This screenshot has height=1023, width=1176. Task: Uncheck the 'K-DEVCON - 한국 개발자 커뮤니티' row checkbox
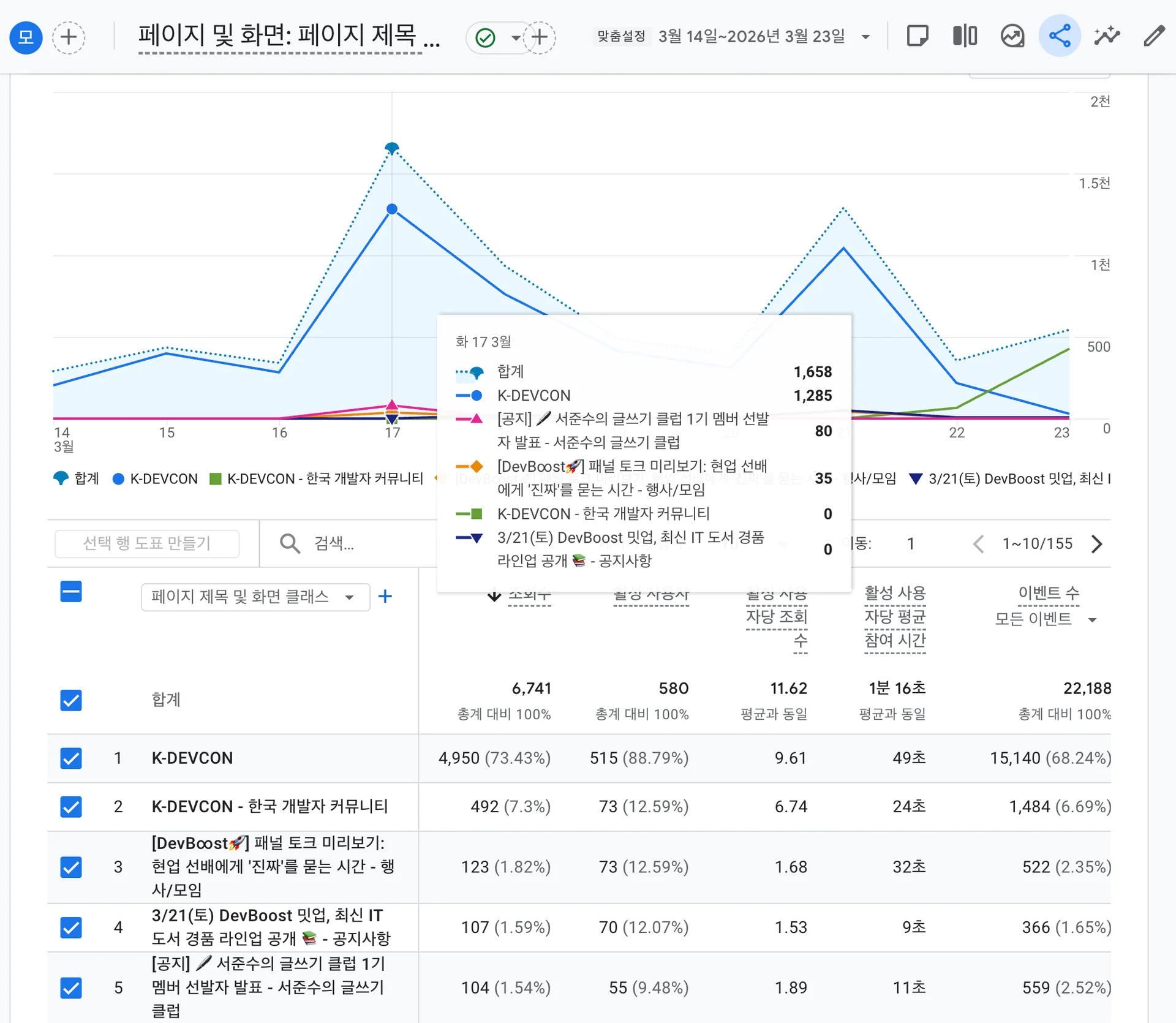point(71,806)
